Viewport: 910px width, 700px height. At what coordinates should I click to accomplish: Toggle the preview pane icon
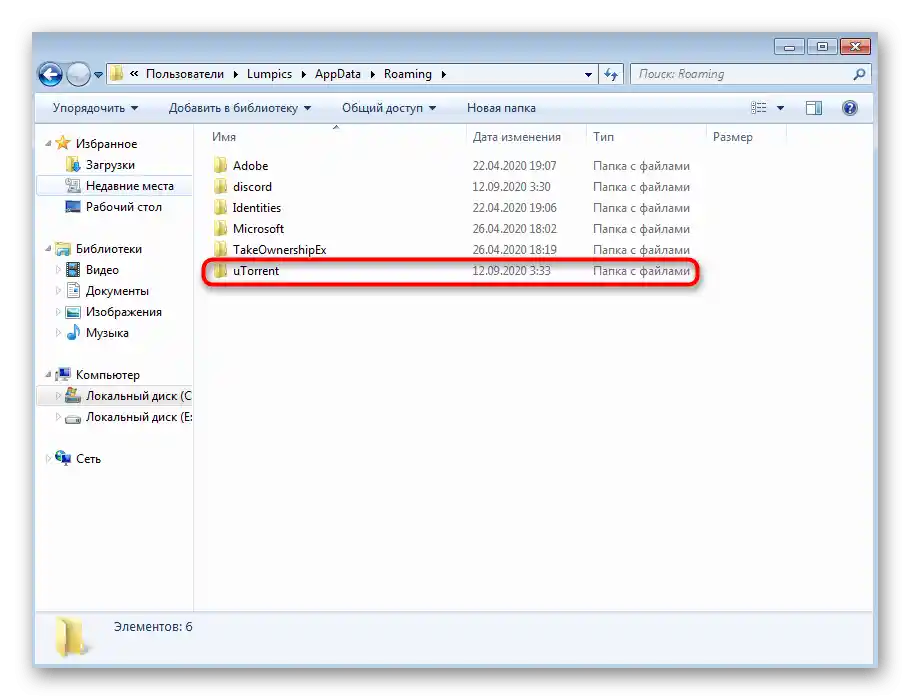(x=814, y=108)
